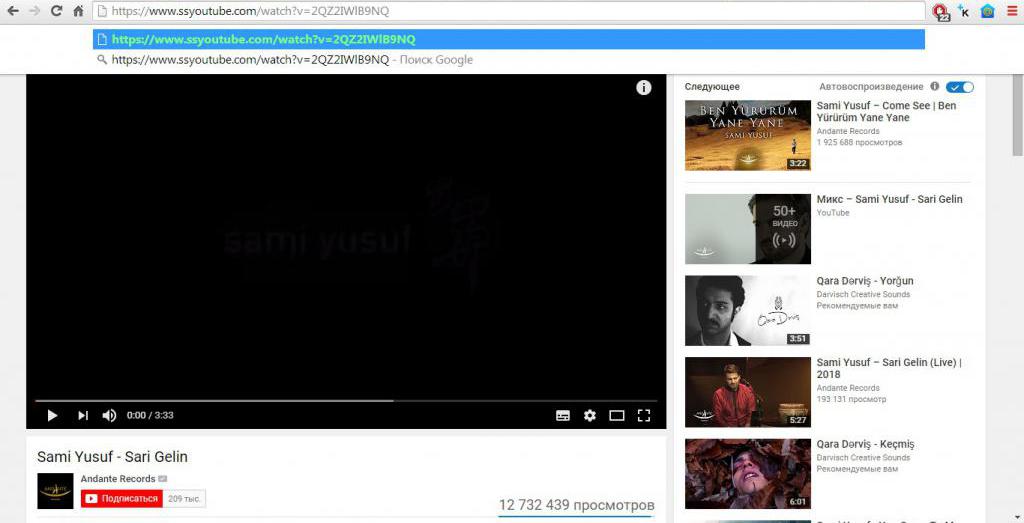Choose the Google search suggestion row
This screenshot has width=1024, height=523.
pyautogui.click(x=509, y=59)
